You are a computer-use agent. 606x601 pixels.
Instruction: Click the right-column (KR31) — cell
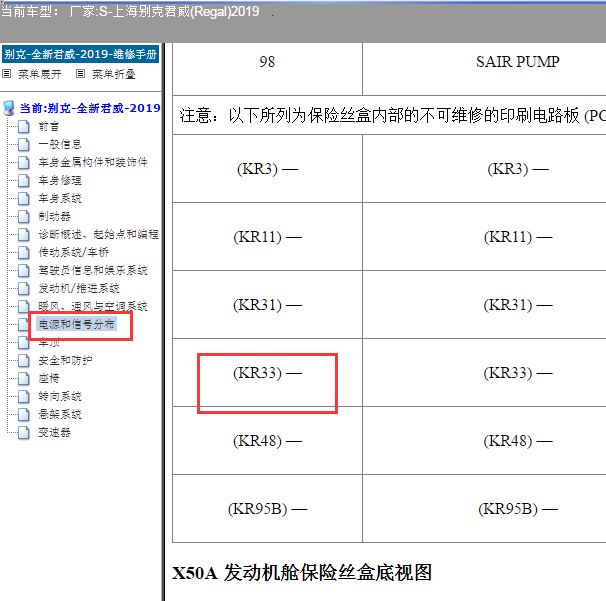(x=484, y=305)
